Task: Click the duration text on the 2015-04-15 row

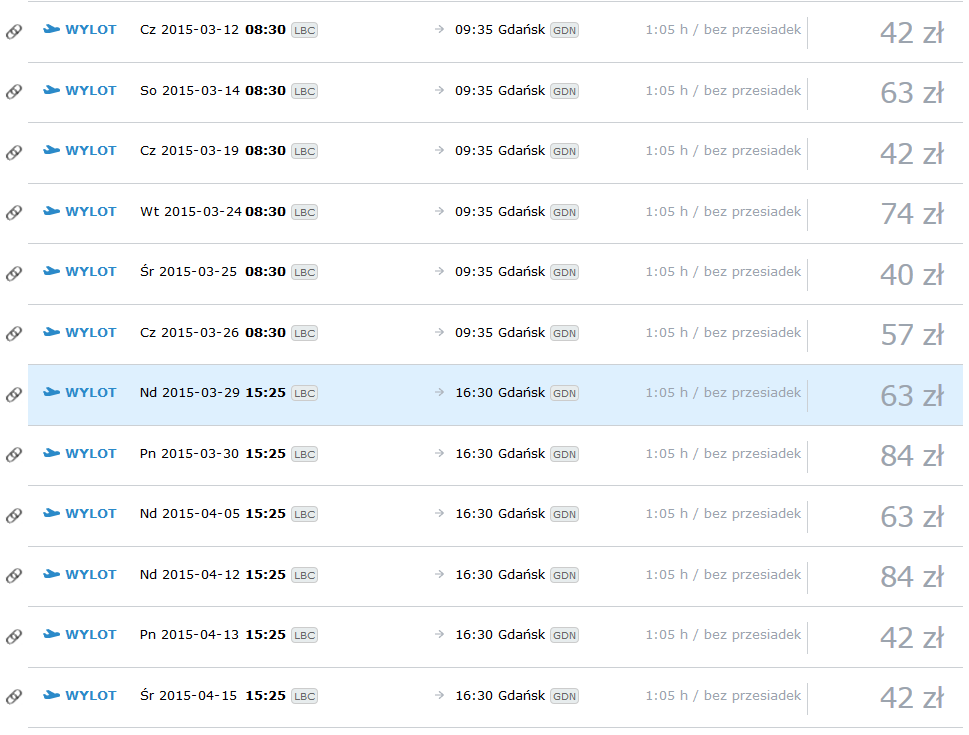Action: point(723,695)
